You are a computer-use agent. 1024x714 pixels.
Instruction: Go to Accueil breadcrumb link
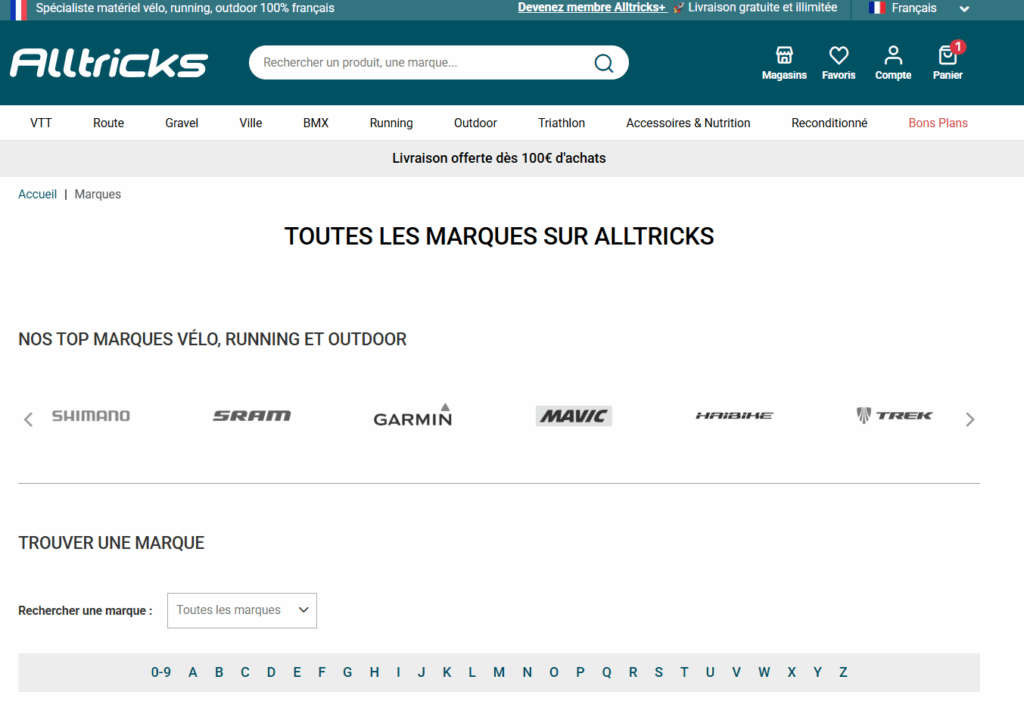37,194
